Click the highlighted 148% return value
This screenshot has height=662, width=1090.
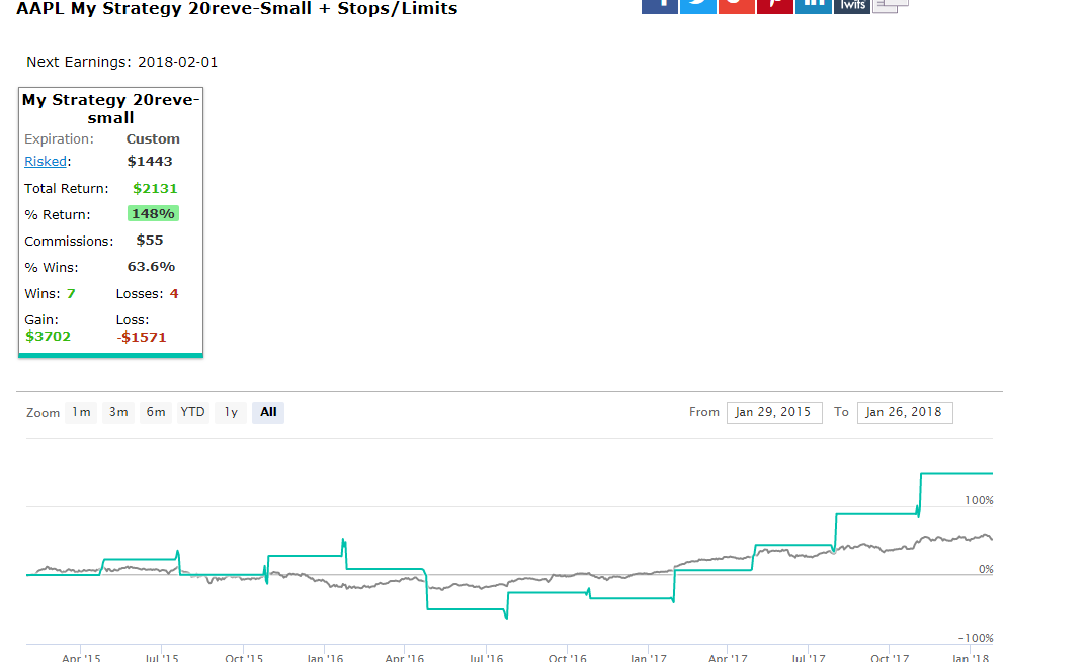[153, 213]
